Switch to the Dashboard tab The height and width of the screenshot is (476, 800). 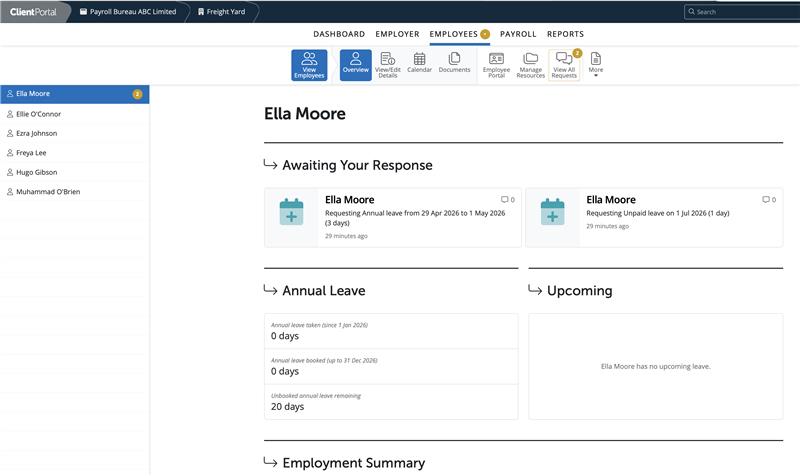[339, 34]
